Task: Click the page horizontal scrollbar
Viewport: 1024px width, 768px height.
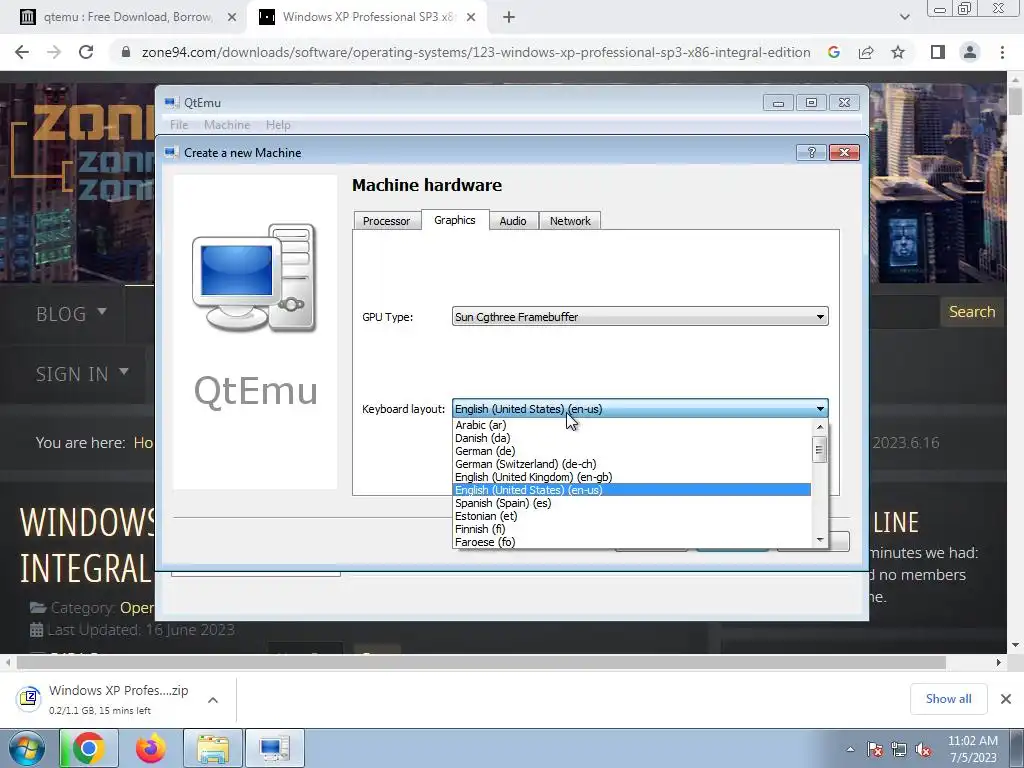Action: tap(481, 662)
